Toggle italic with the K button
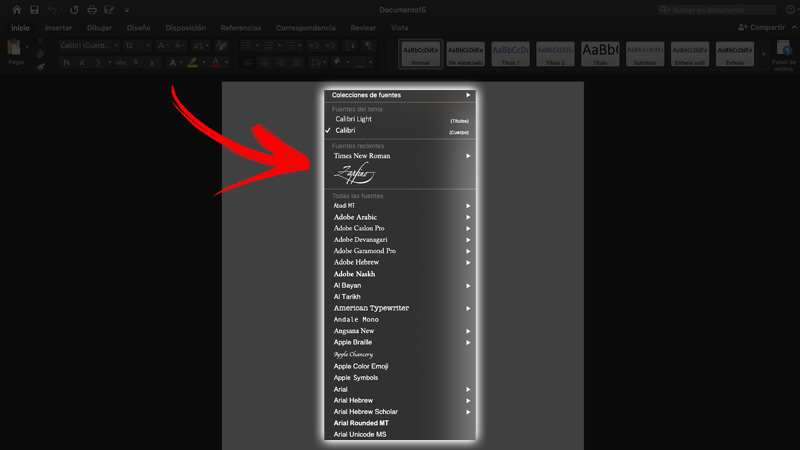The image size is (800, 450). tap(82, 62)
